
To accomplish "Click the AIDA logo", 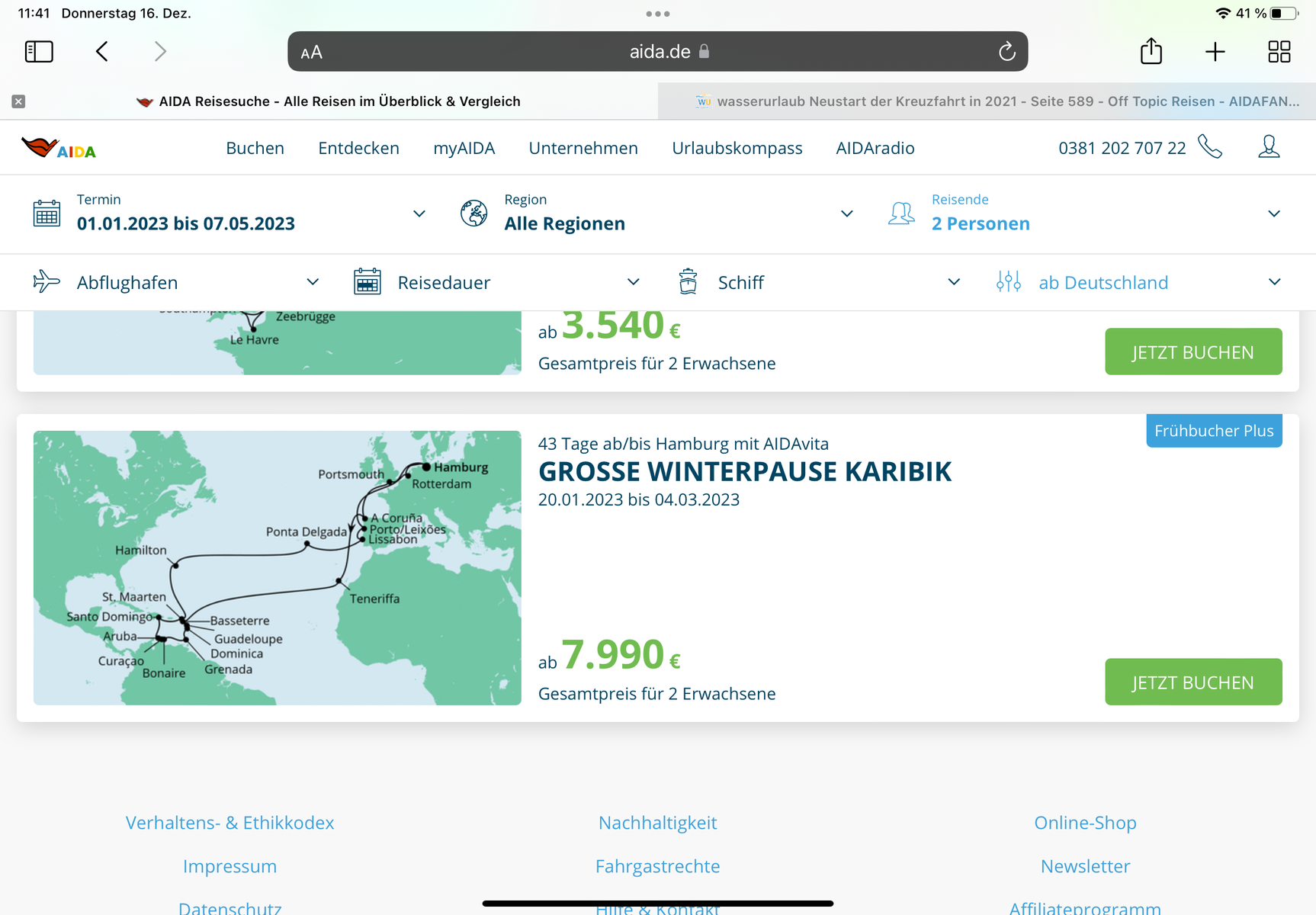I will click(59, 148).
